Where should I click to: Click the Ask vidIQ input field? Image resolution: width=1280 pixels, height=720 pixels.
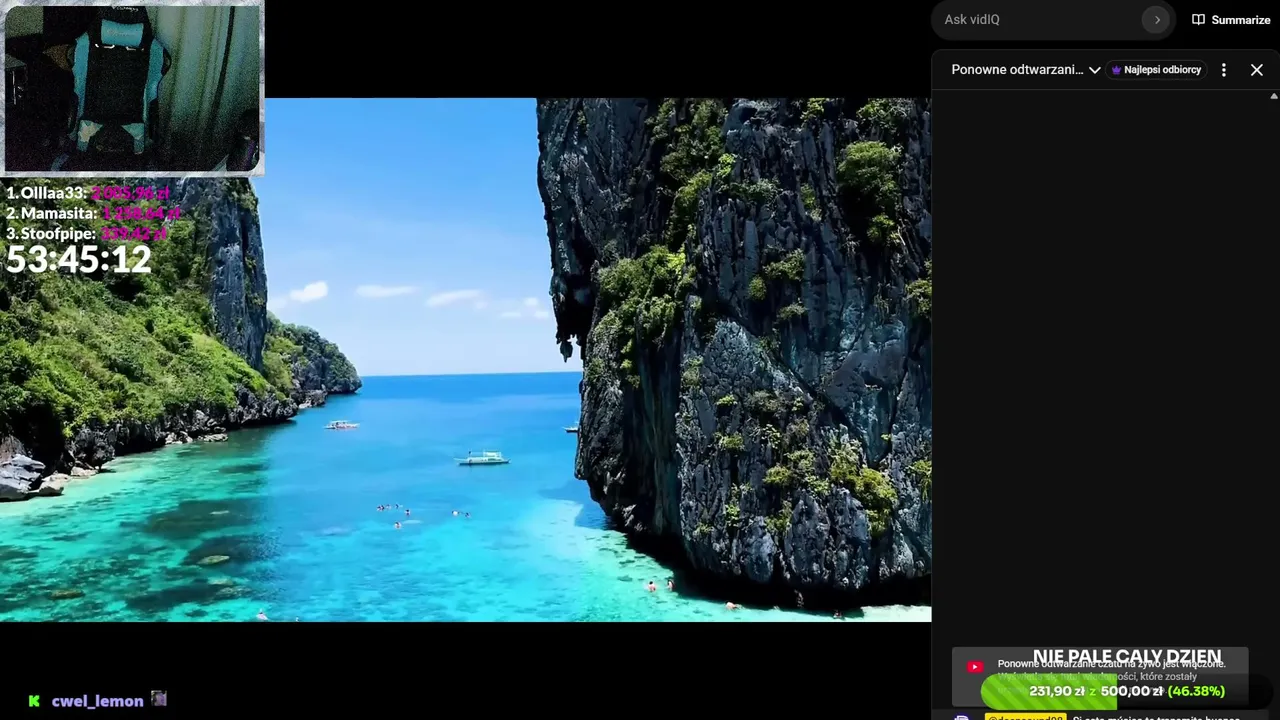point(1041,20)
